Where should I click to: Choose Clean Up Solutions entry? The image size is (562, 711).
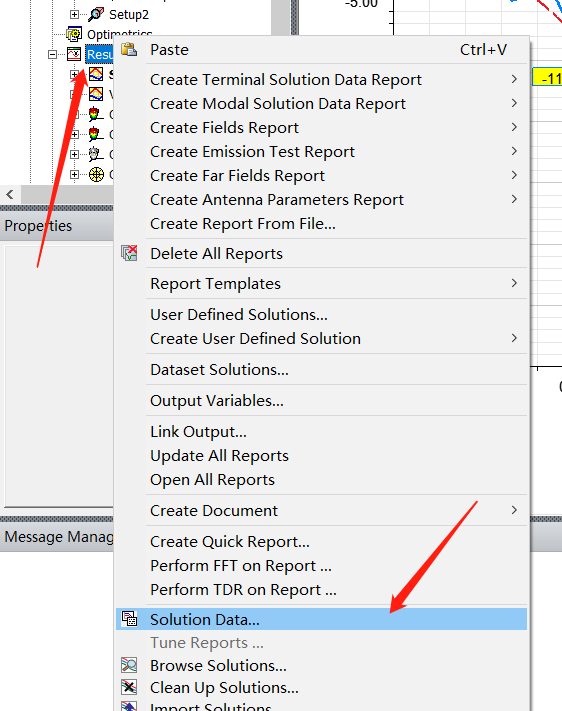coord(322,687)
